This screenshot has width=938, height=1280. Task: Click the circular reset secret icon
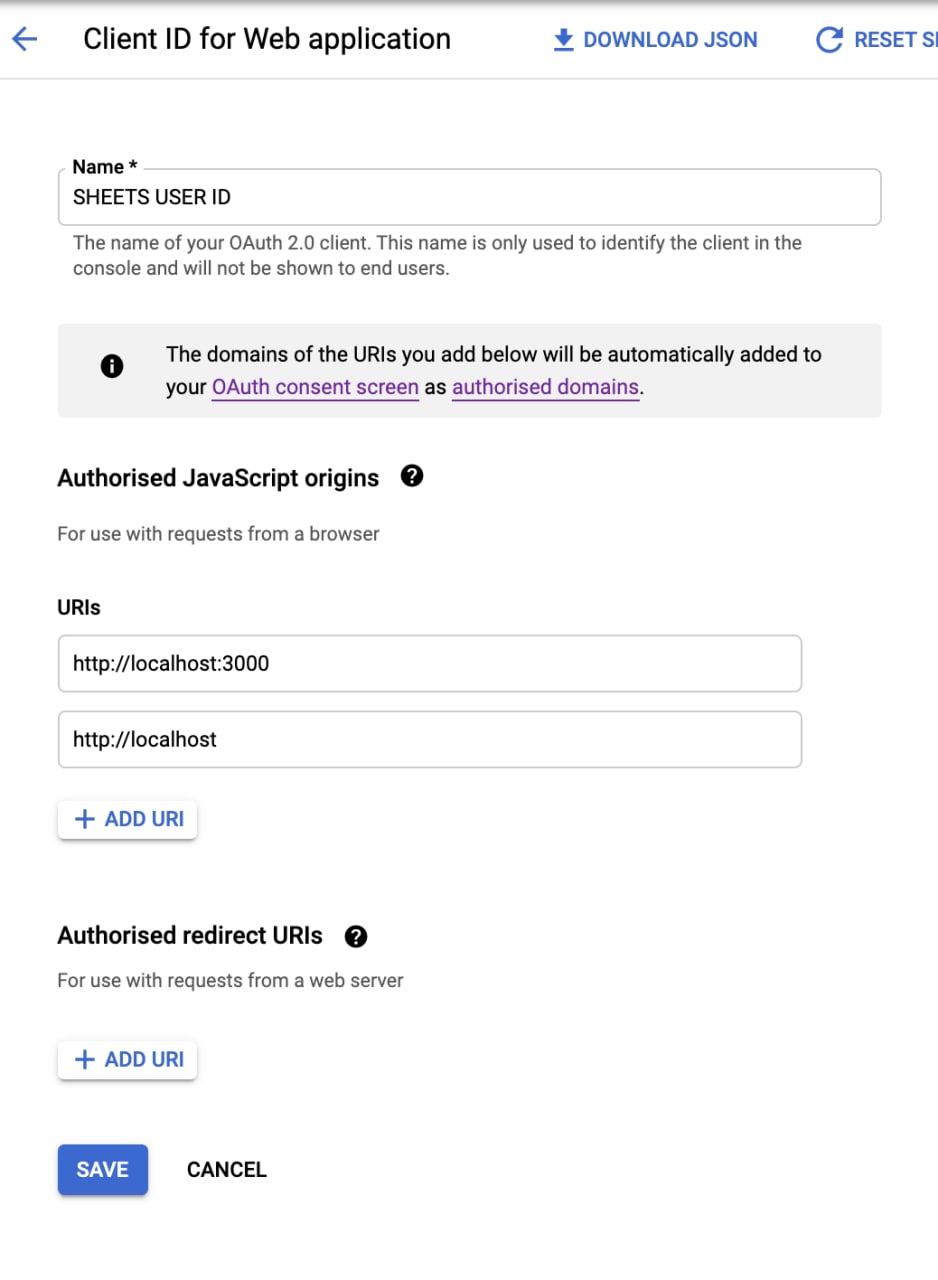[829, 40]
